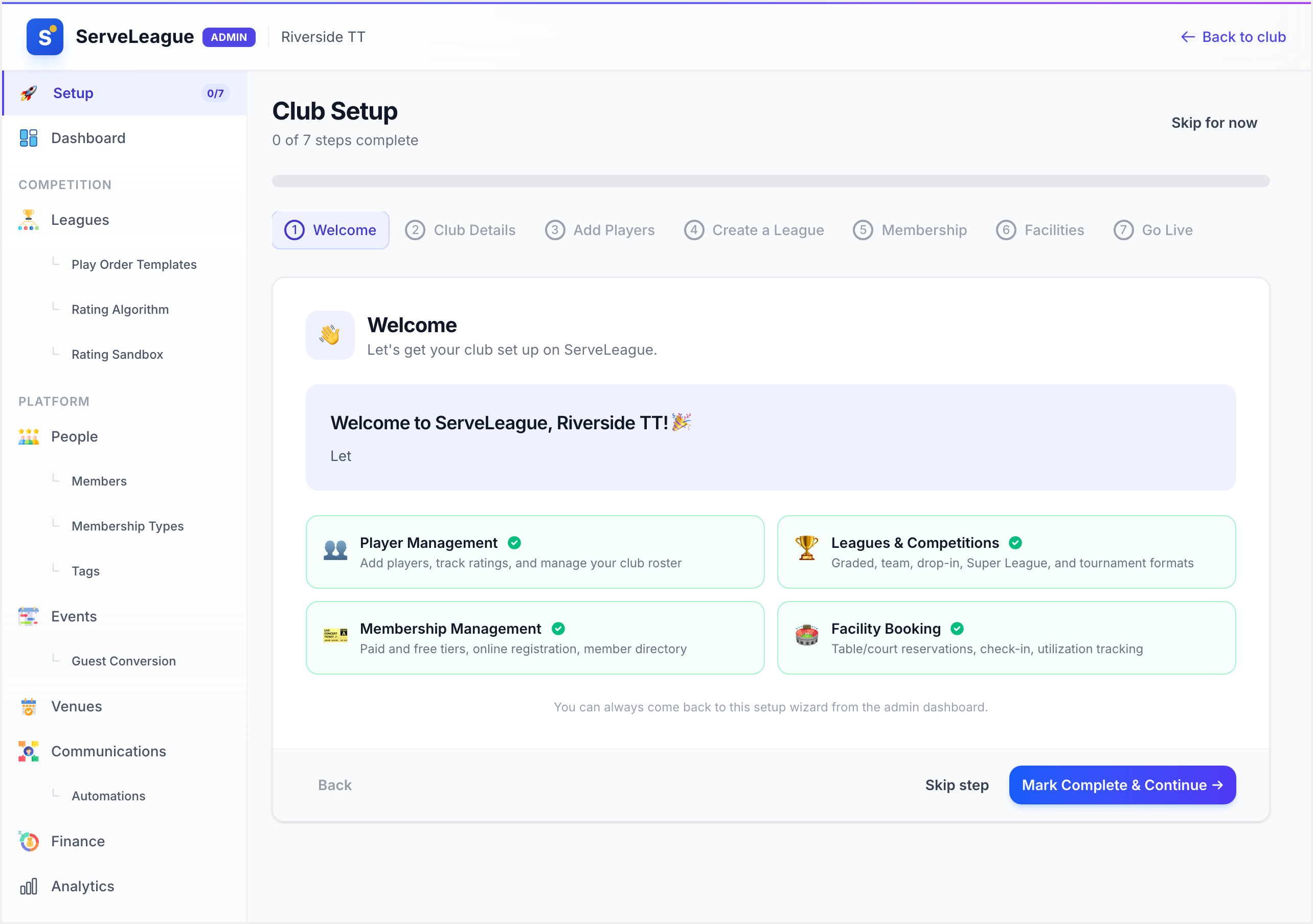Open Guest Conversion under Events

pyautogui.click(x=124, y=661)
